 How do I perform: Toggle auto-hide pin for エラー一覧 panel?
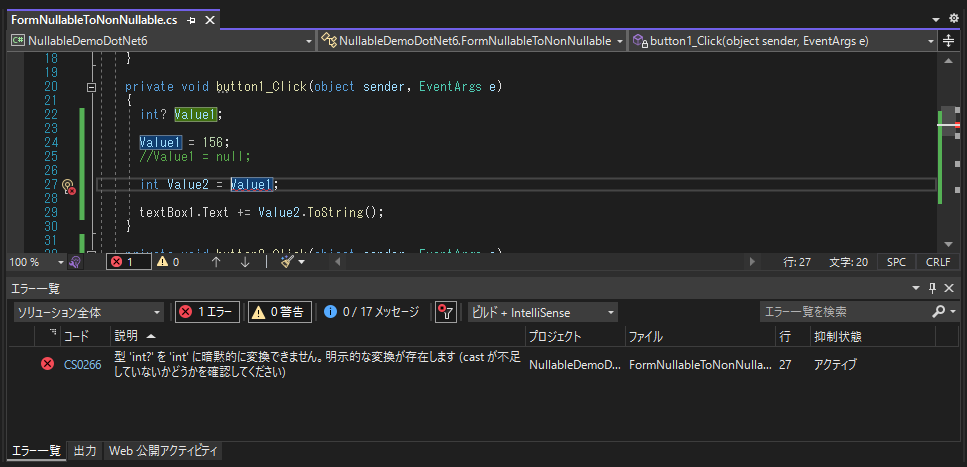932,287
